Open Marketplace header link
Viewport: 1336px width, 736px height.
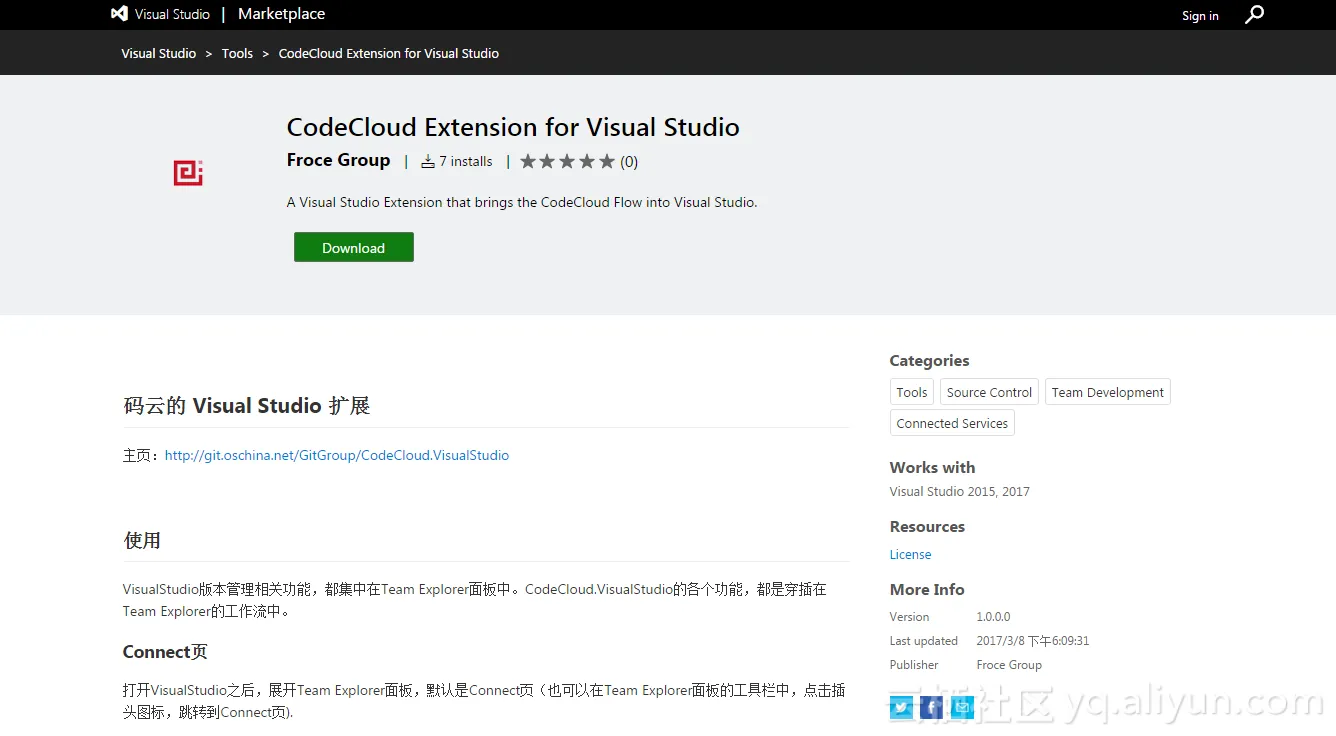281,14
